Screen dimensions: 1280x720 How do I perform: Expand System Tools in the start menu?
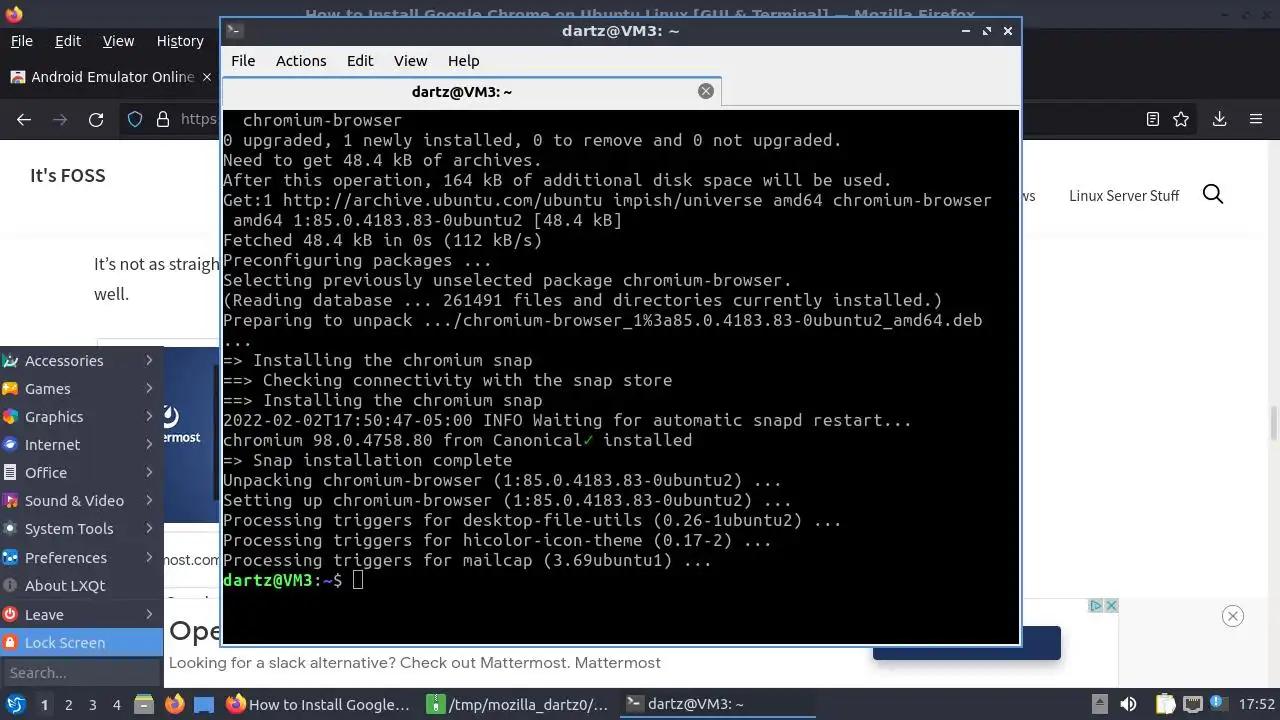tap(81, 528)
